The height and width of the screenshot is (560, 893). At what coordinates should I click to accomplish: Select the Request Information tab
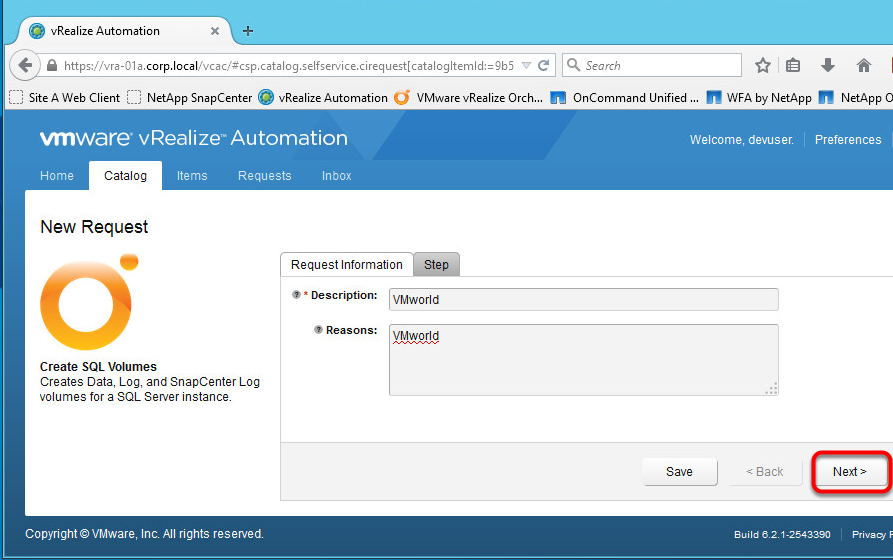tap(346, 264)
